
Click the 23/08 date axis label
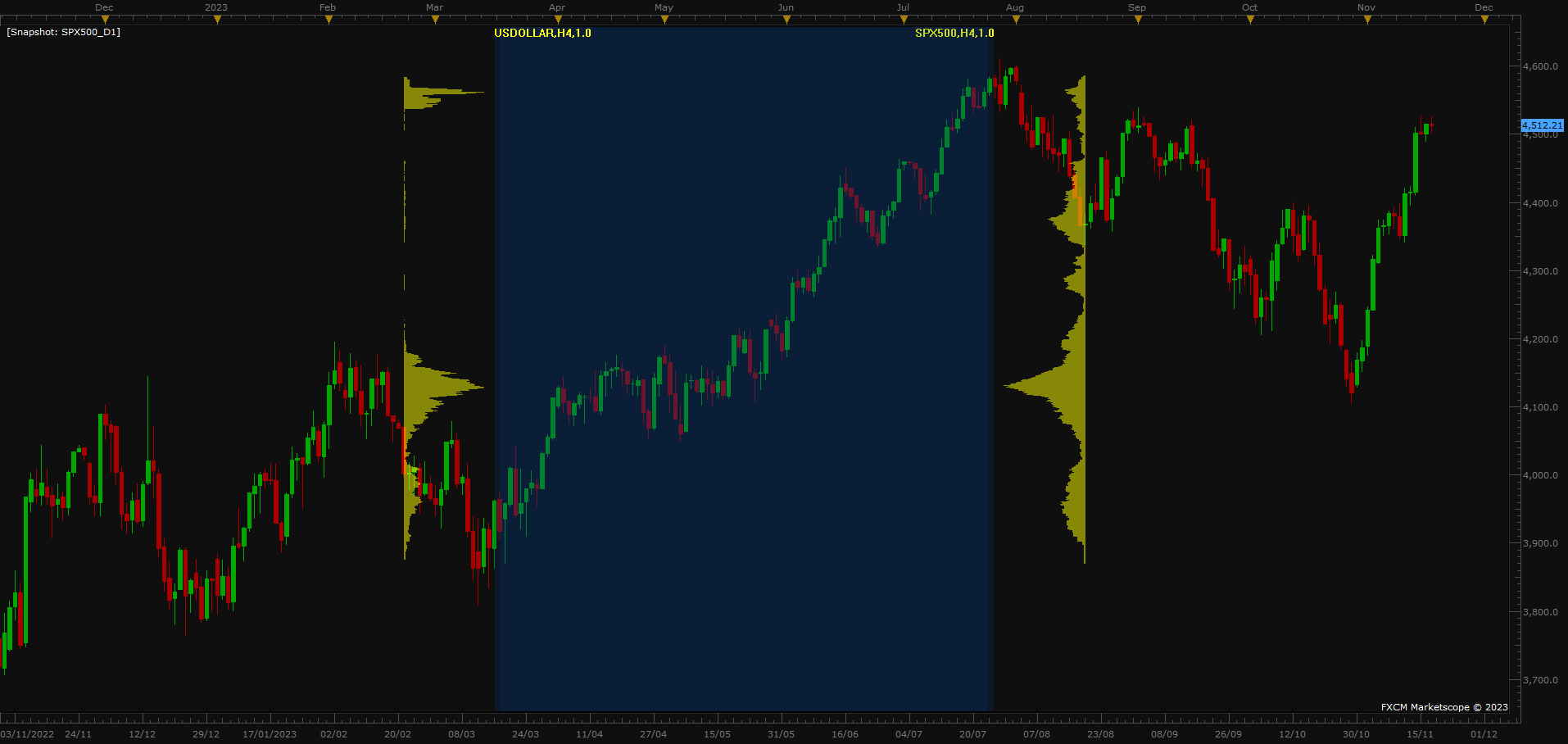1101,734
